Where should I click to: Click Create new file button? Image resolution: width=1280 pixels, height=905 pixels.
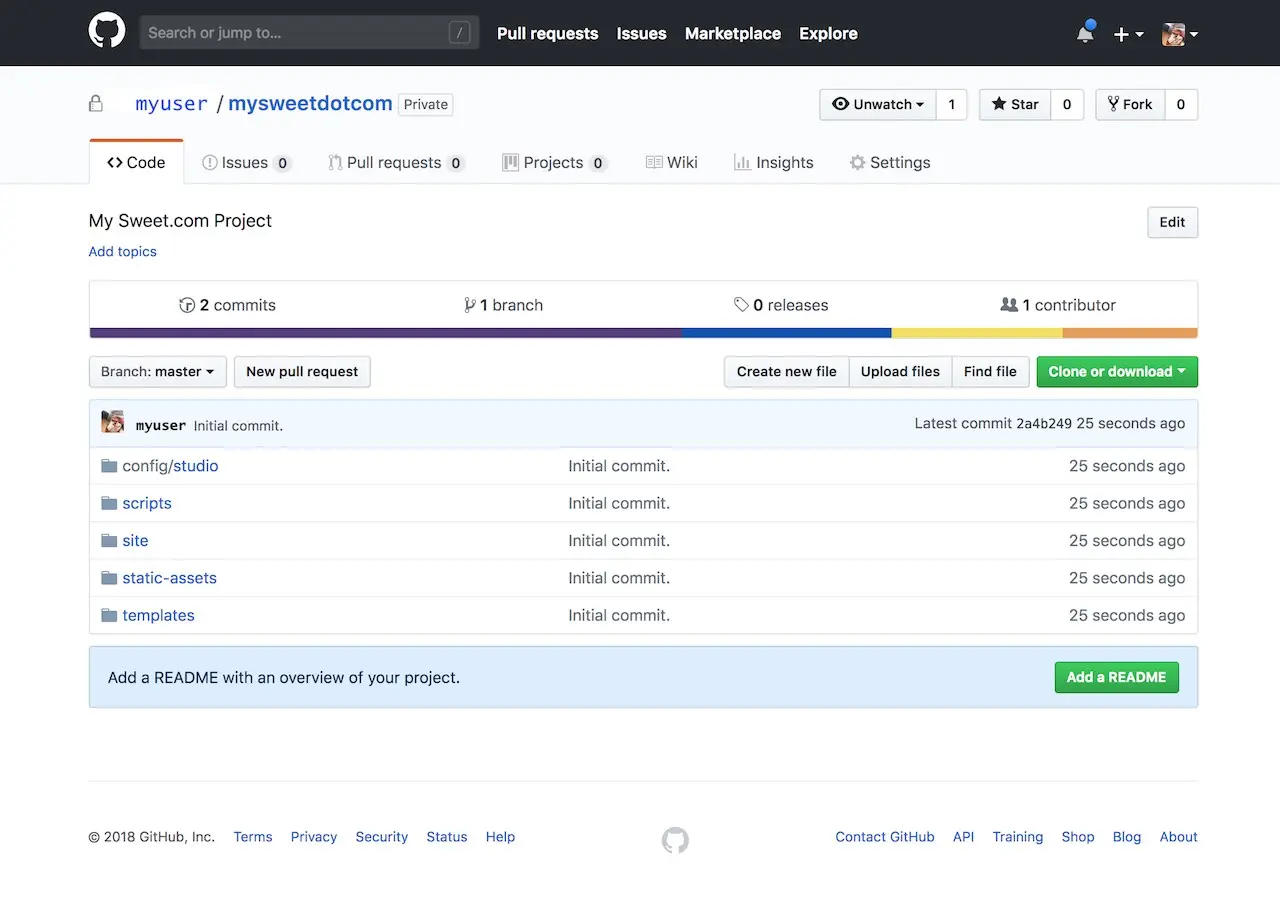point(786,371)
